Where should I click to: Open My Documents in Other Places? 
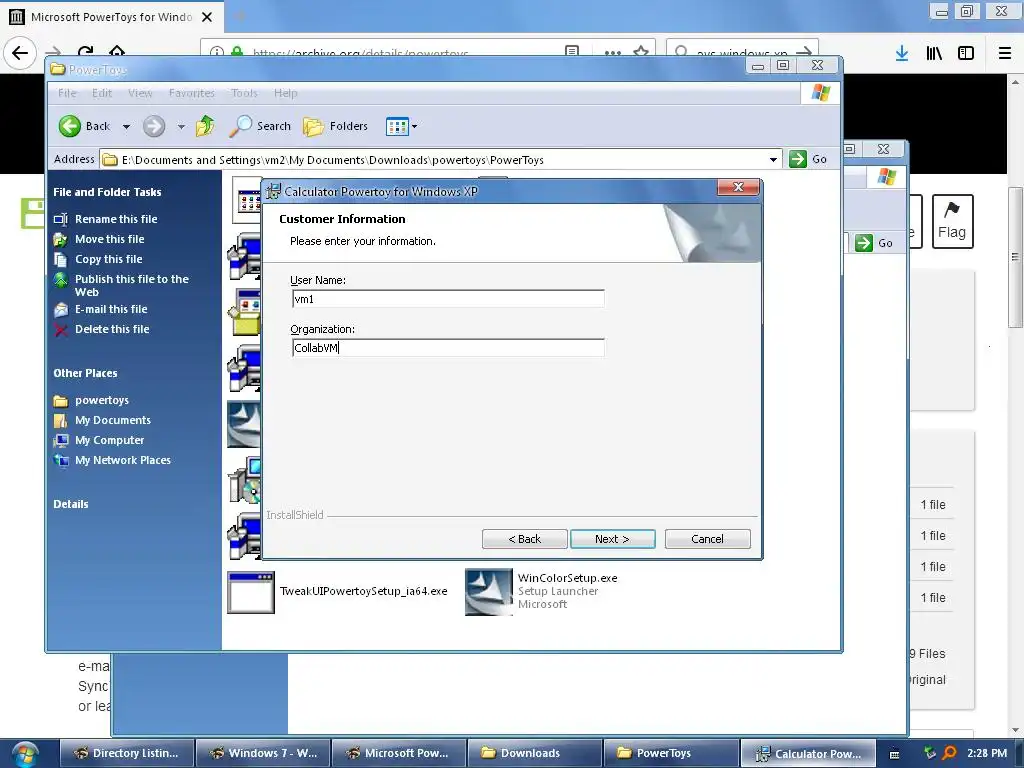[x=112, y=420]
